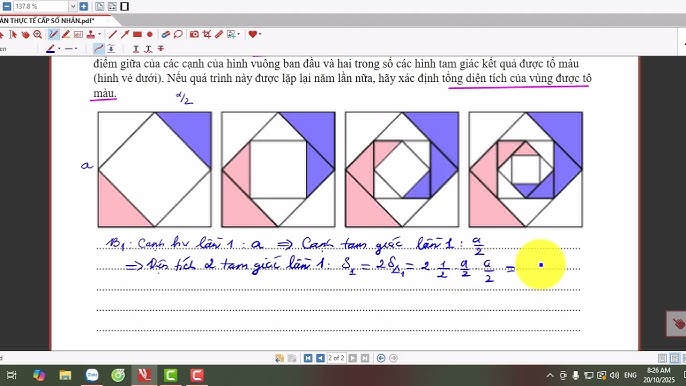686x386 pixels.
Task: Click the previous view back arrow
Action: coord(381,358)
